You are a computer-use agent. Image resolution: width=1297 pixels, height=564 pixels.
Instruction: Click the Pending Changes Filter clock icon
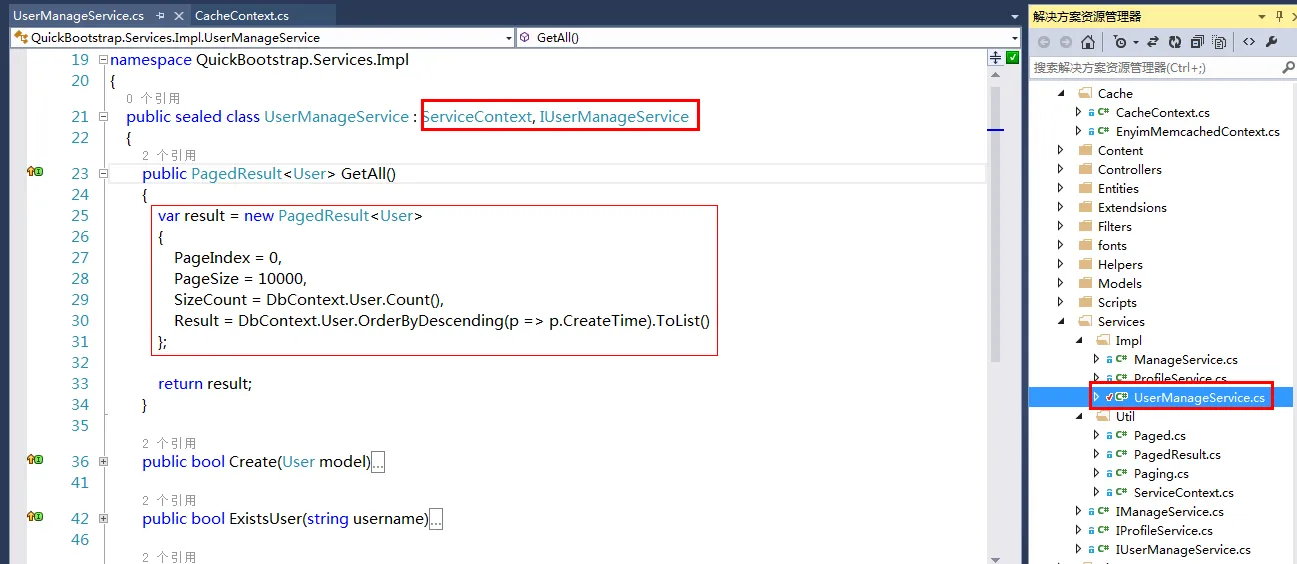coord(1120,42)
